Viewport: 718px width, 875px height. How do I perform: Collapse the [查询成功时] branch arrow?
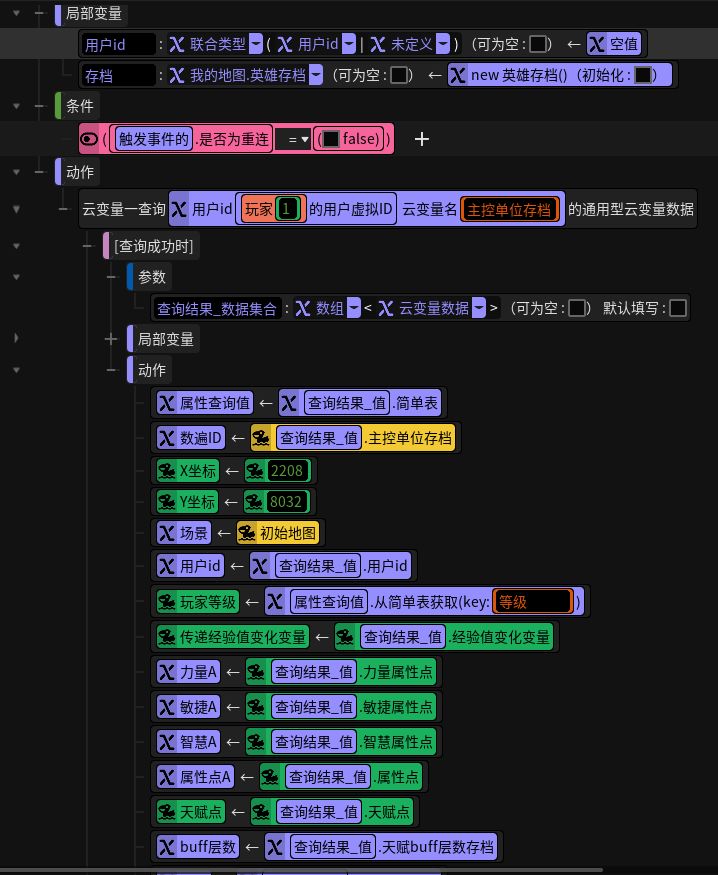point(16,246)
